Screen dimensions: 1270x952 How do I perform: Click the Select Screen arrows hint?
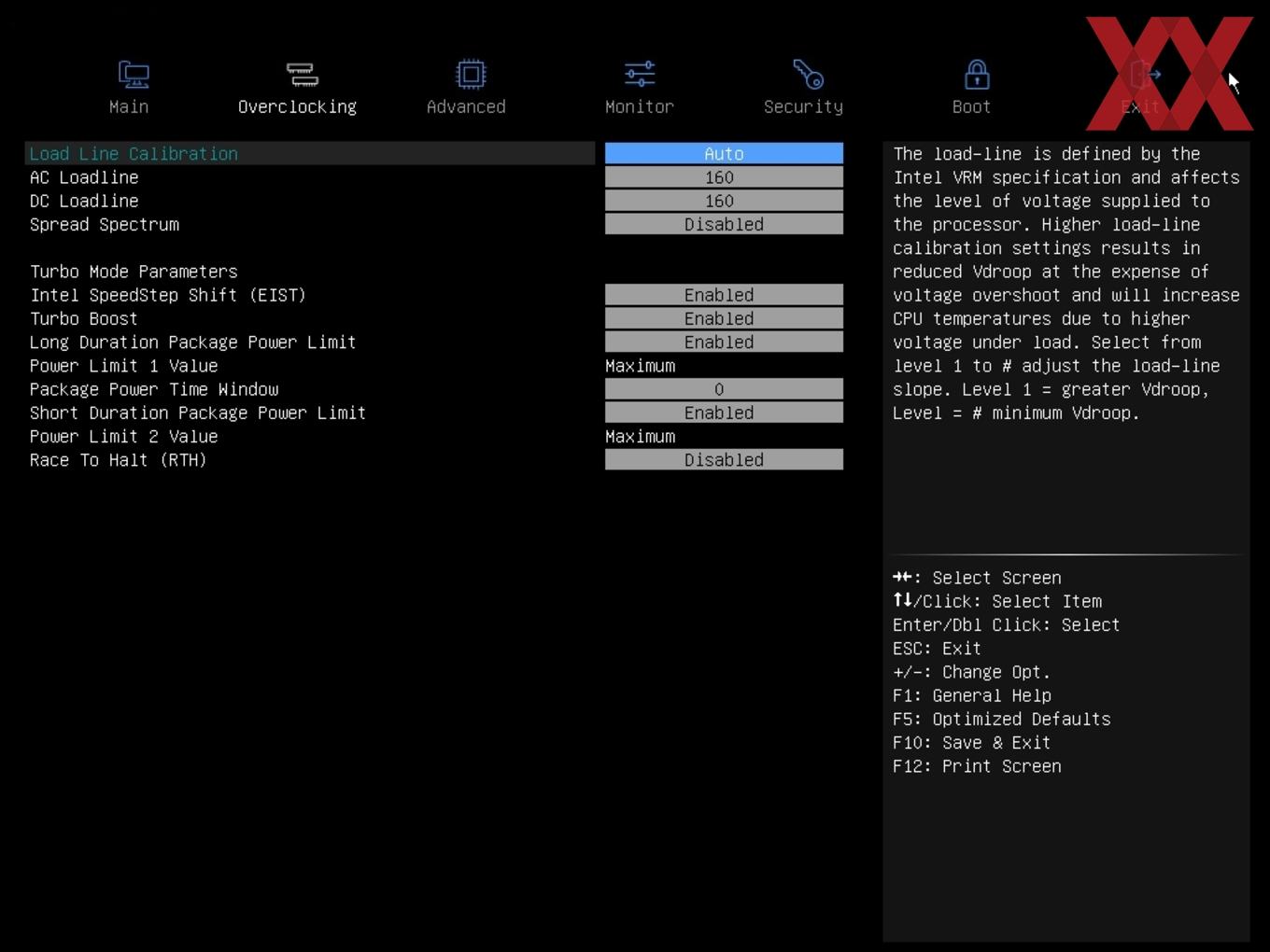tap(977, 578)
